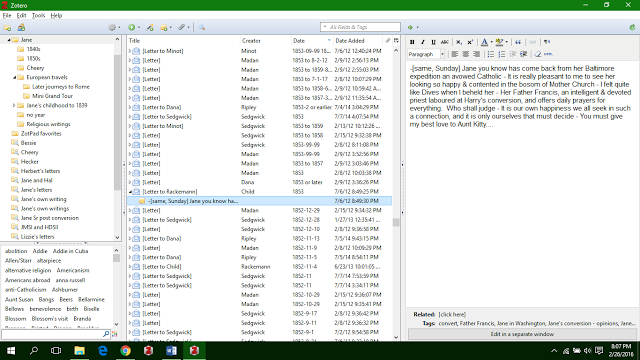640x360 pixels.
Task: Center align note text
Action: (465, 54)
